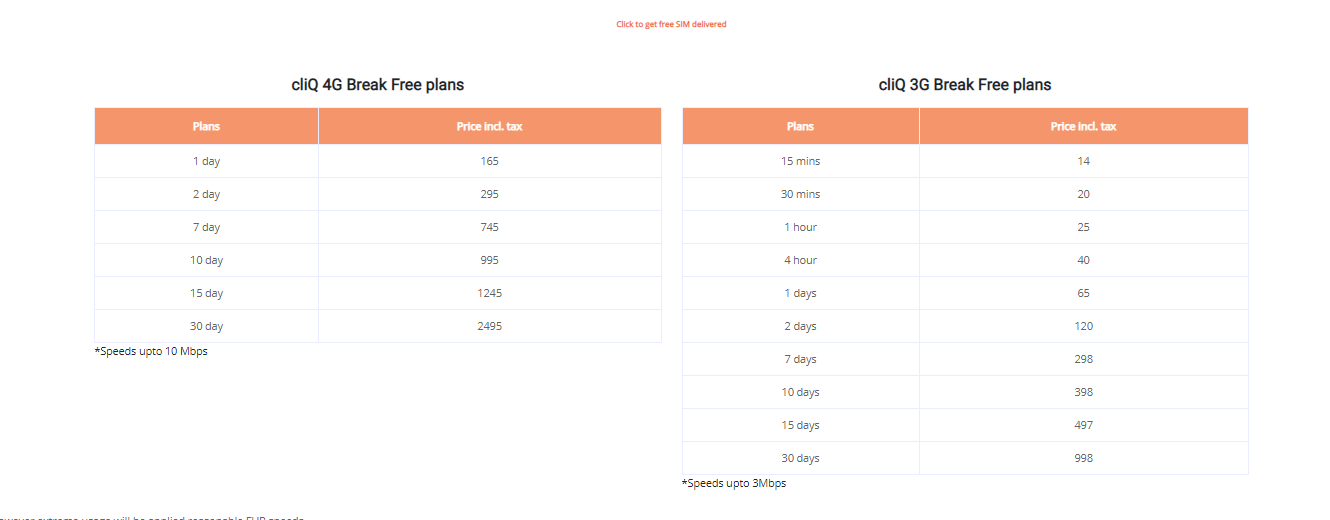This screenshot has width=1330, height=520.
Task: Click price 120 for the 3G 2 days plan
Action: click(x=1084, y=326)
